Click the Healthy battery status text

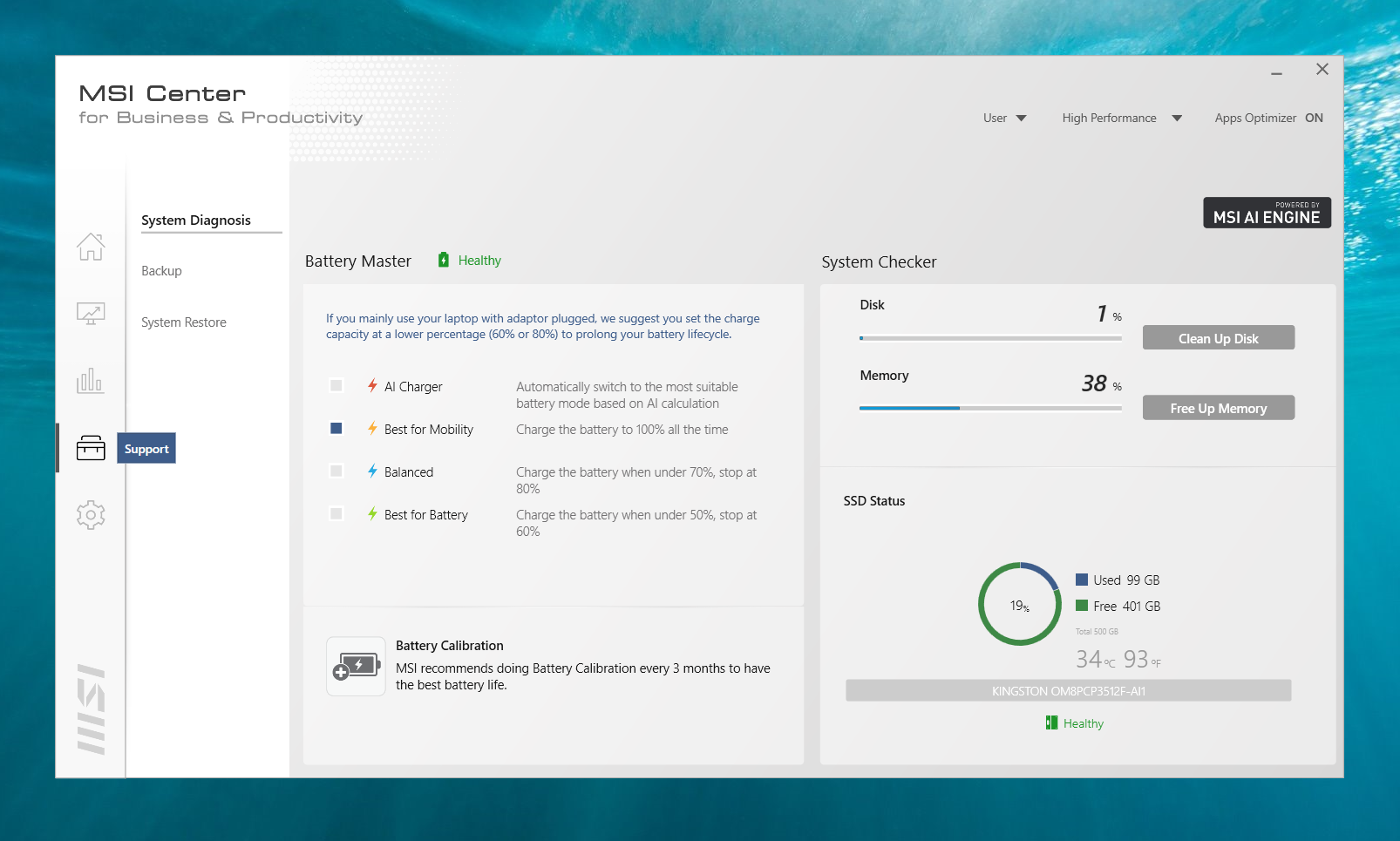tap(479, 261)
